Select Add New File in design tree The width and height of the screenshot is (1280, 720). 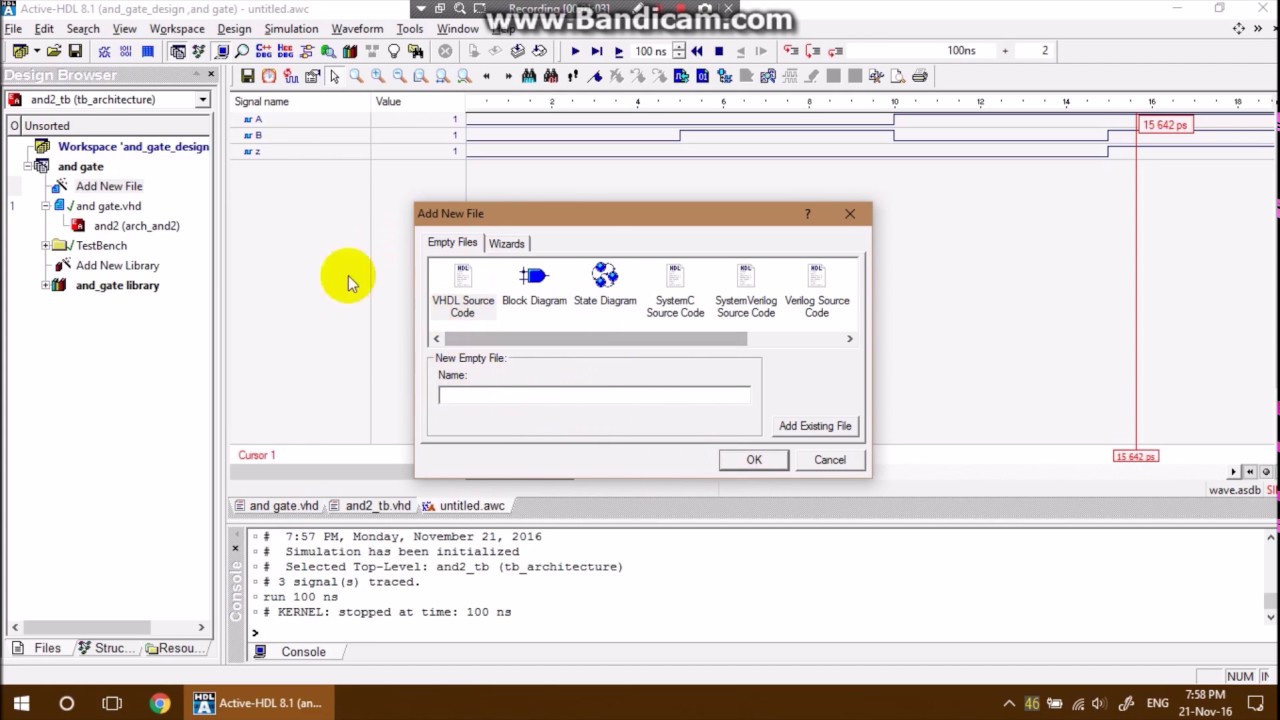pyautogui.click(x=109, y=186)
